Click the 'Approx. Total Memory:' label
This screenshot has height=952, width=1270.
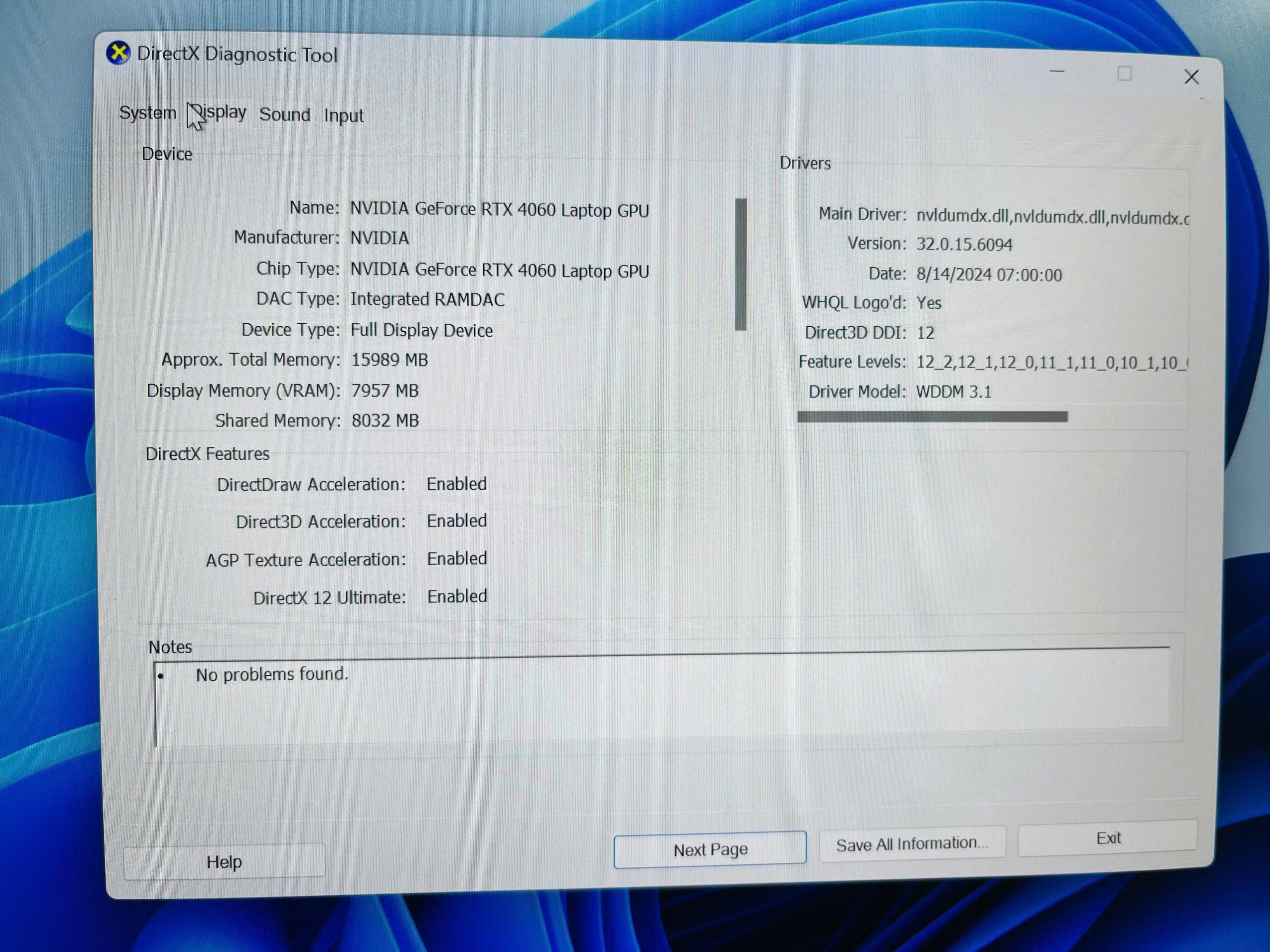[x=251, y=360]
